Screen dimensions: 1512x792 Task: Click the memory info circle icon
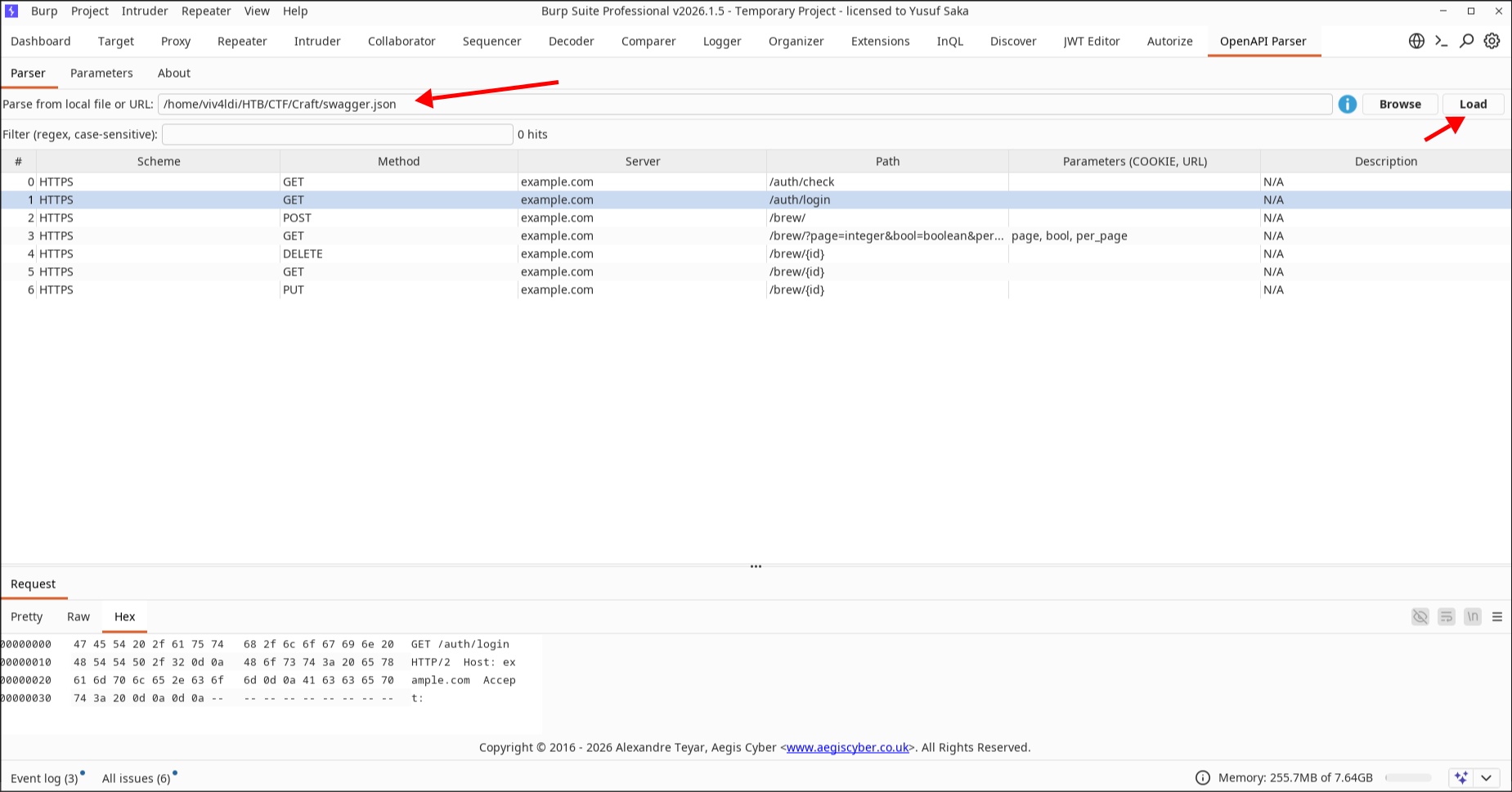1203,778
